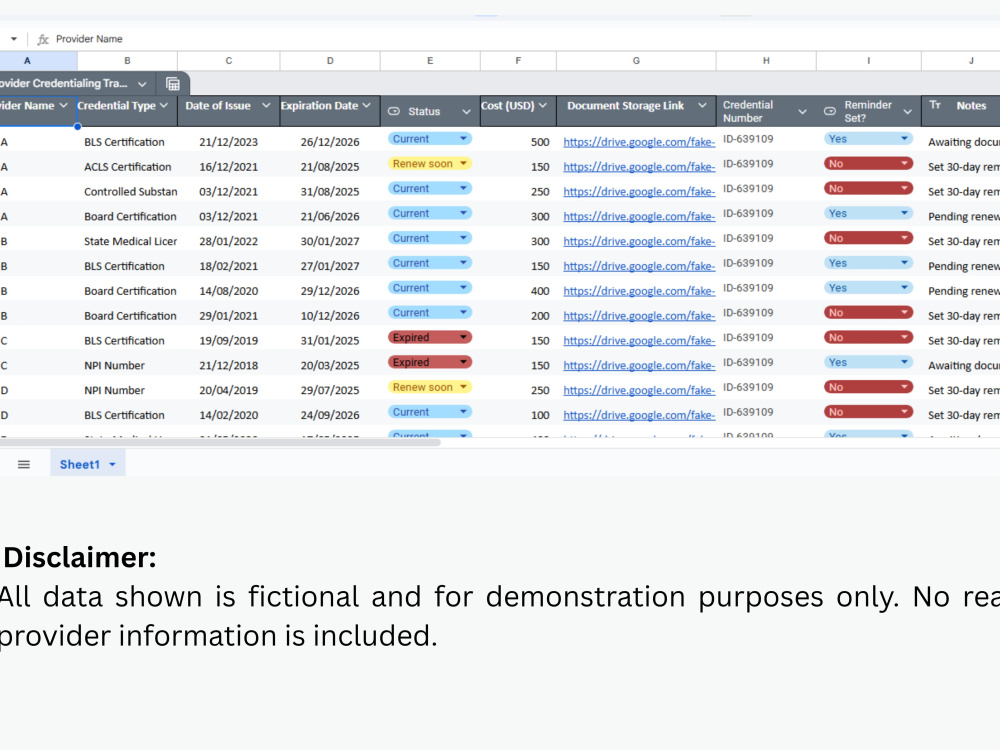
Task: Toggle No reminder chip for ACLS Certification row
Action: [869, 164]
